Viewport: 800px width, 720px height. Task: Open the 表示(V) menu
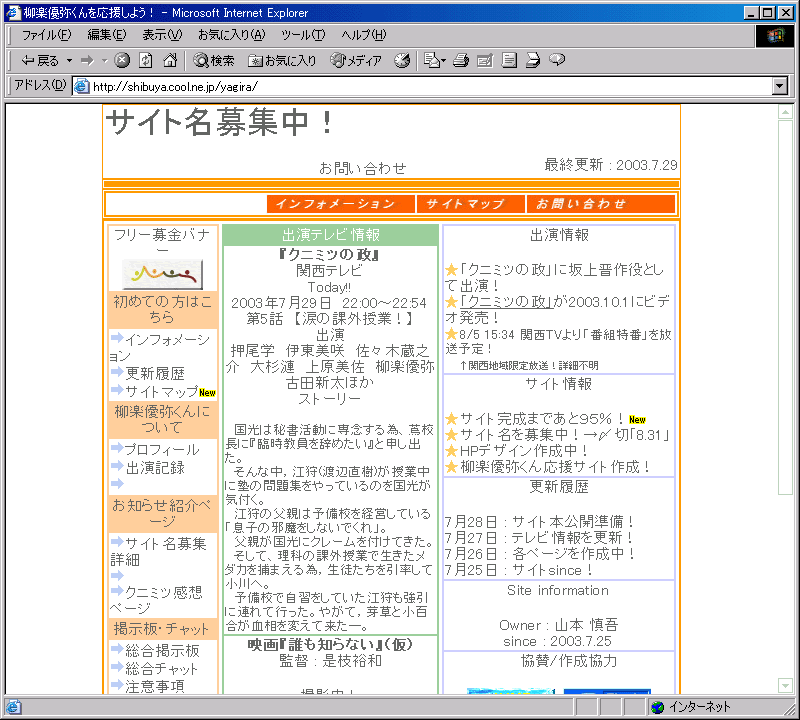tap(162, 35)
